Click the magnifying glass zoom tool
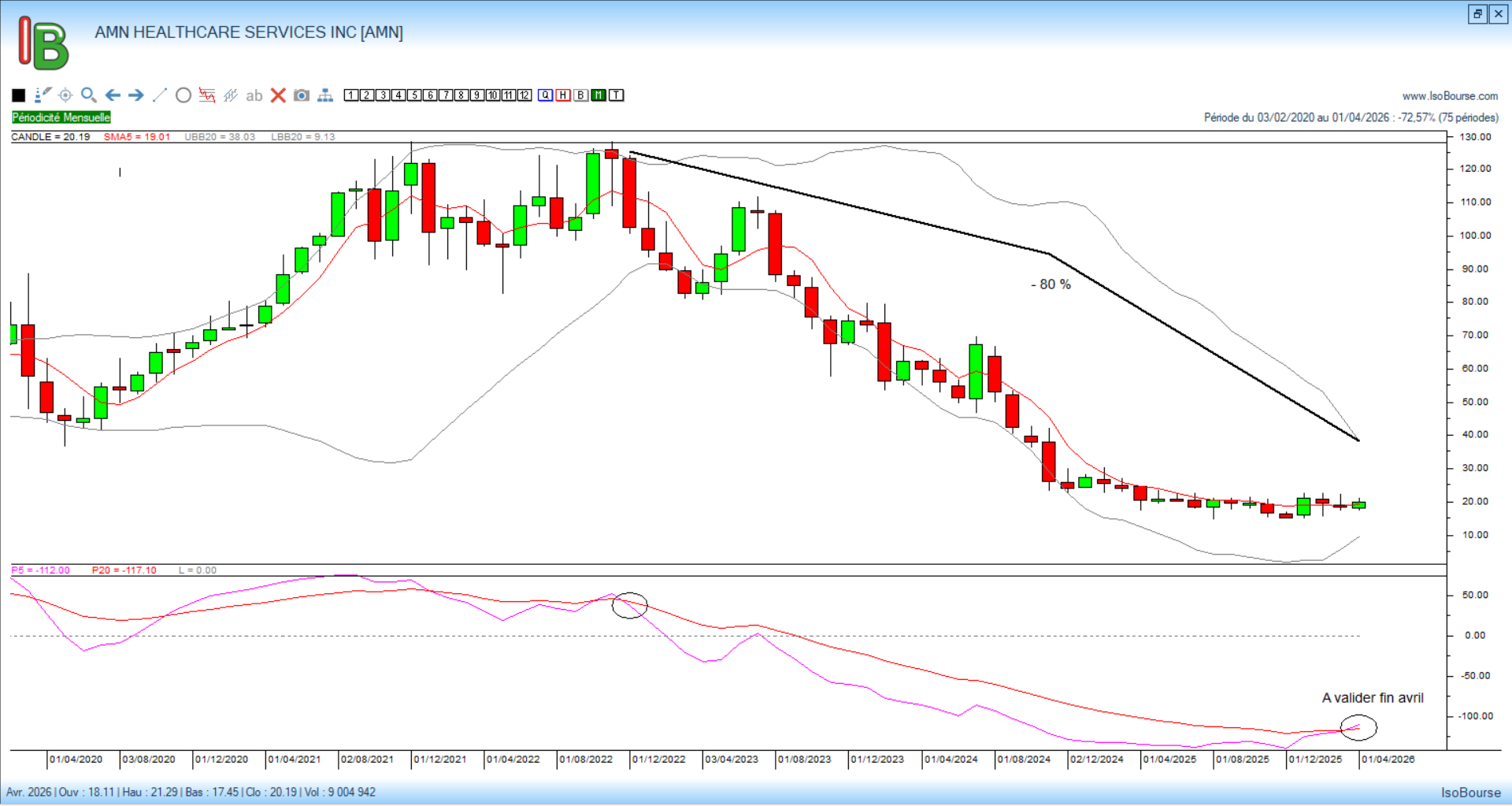The height and width of the screenshot is (806, 1512). 89,95
